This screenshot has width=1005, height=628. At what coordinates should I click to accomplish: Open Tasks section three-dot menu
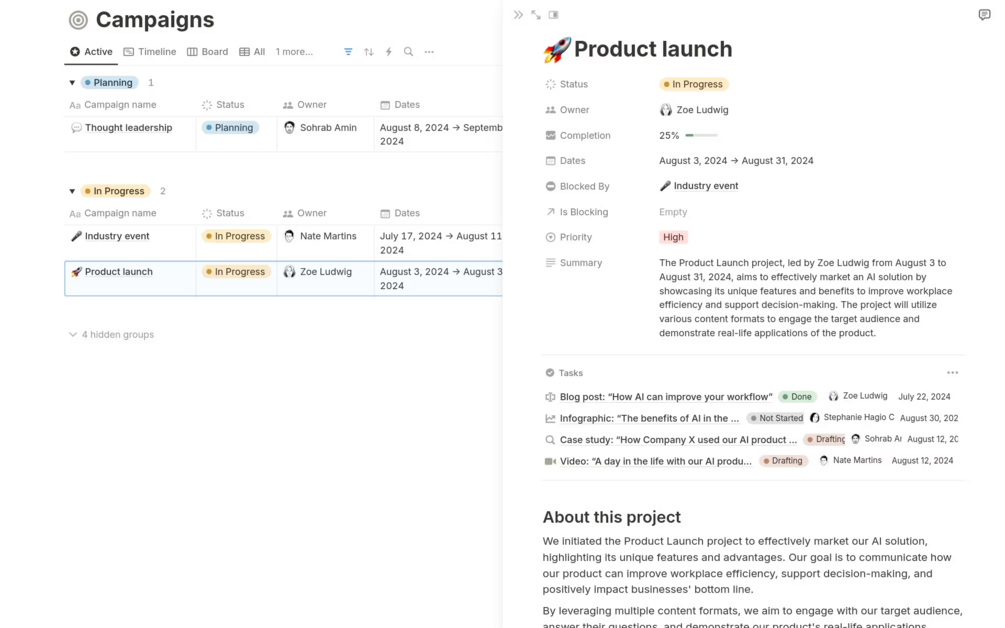952,373
